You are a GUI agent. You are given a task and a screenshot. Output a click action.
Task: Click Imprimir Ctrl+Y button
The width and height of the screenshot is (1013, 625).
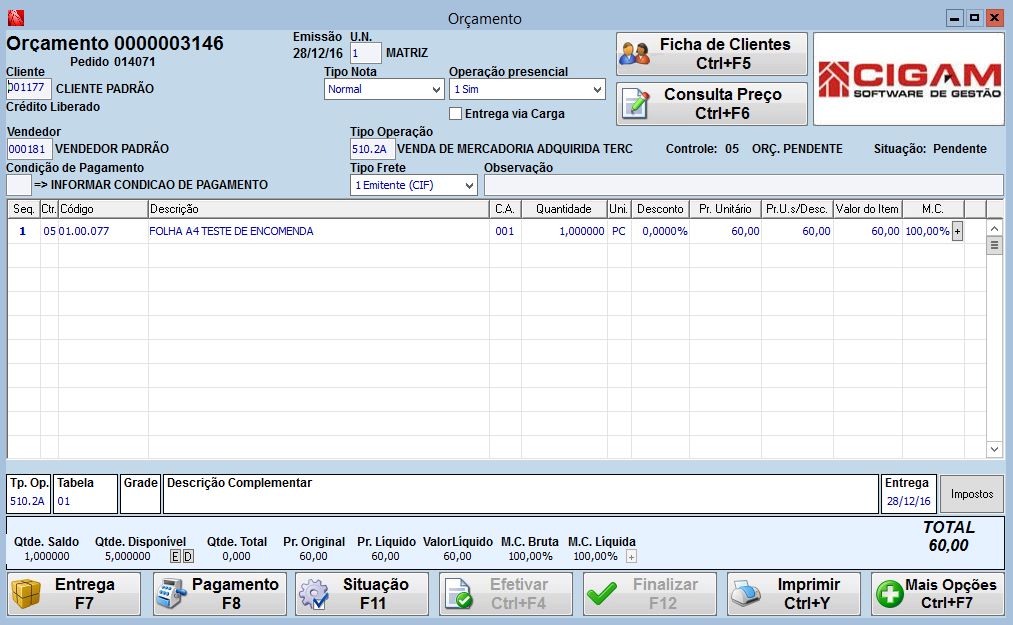[x=794, y=594]
